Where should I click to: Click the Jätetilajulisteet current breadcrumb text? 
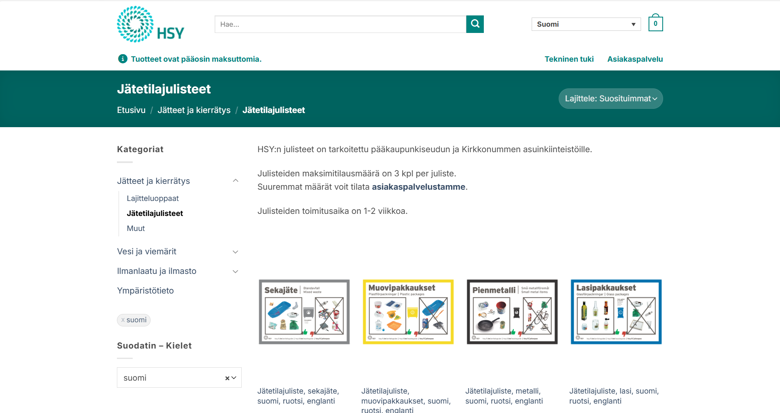coord(274,110)
